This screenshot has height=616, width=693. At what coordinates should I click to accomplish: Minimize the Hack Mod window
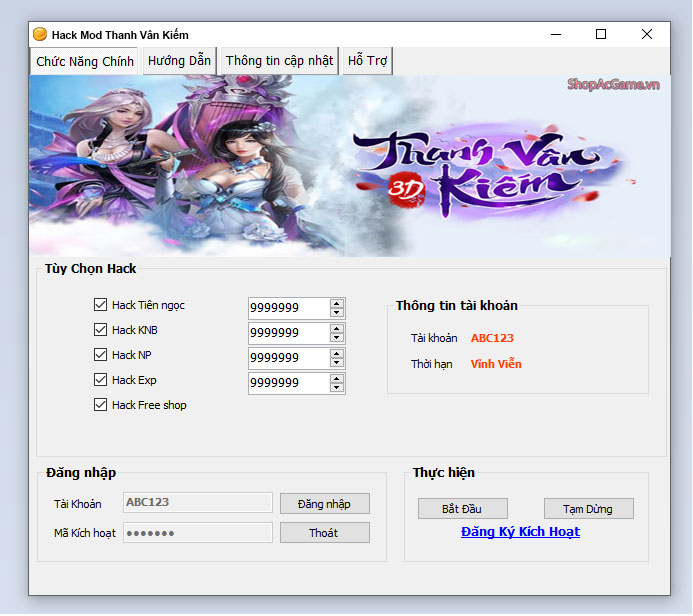tap(556, 34)
